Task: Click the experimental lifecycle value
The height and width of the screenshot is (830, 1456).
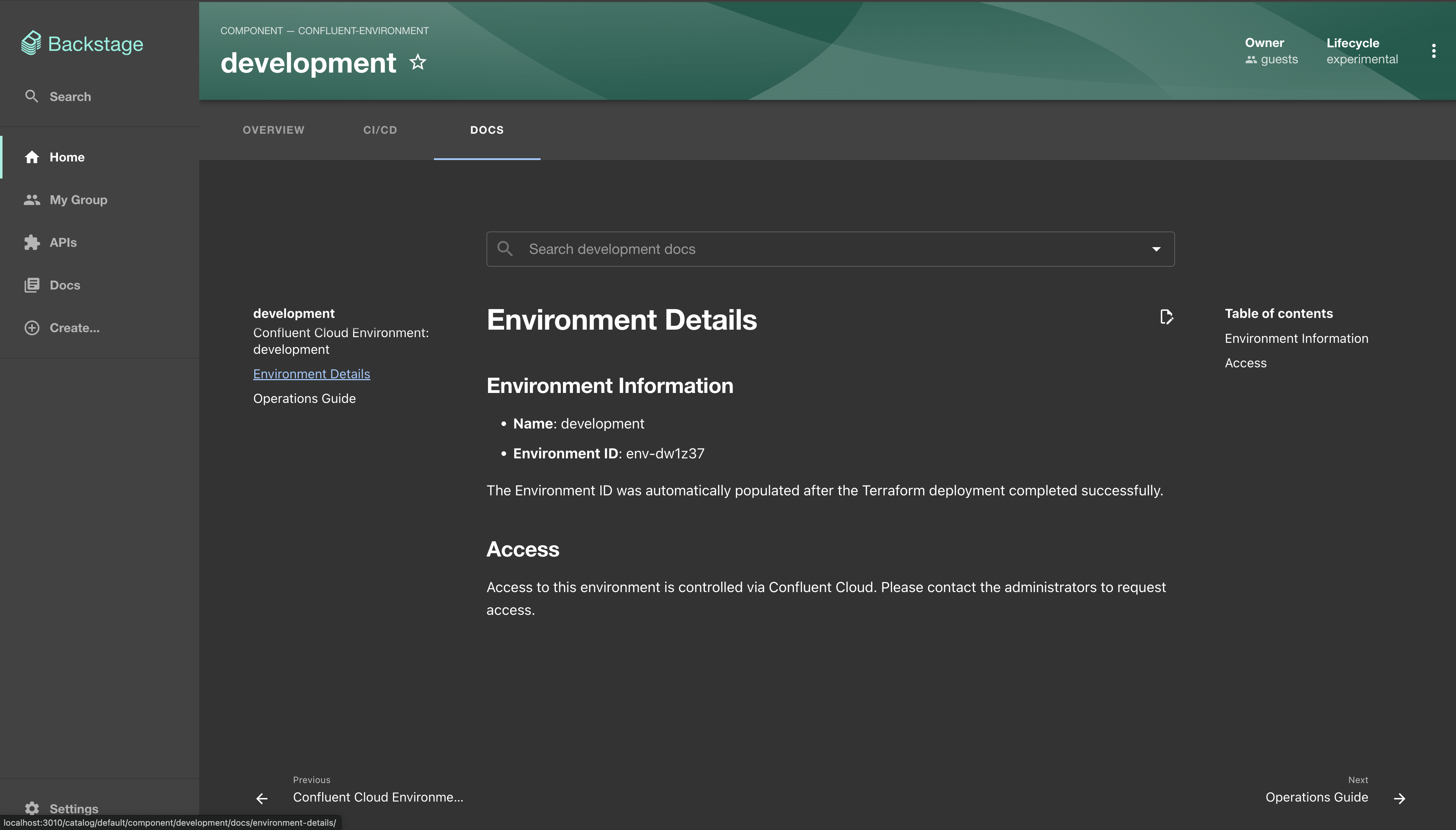Action: point(1362,59)
